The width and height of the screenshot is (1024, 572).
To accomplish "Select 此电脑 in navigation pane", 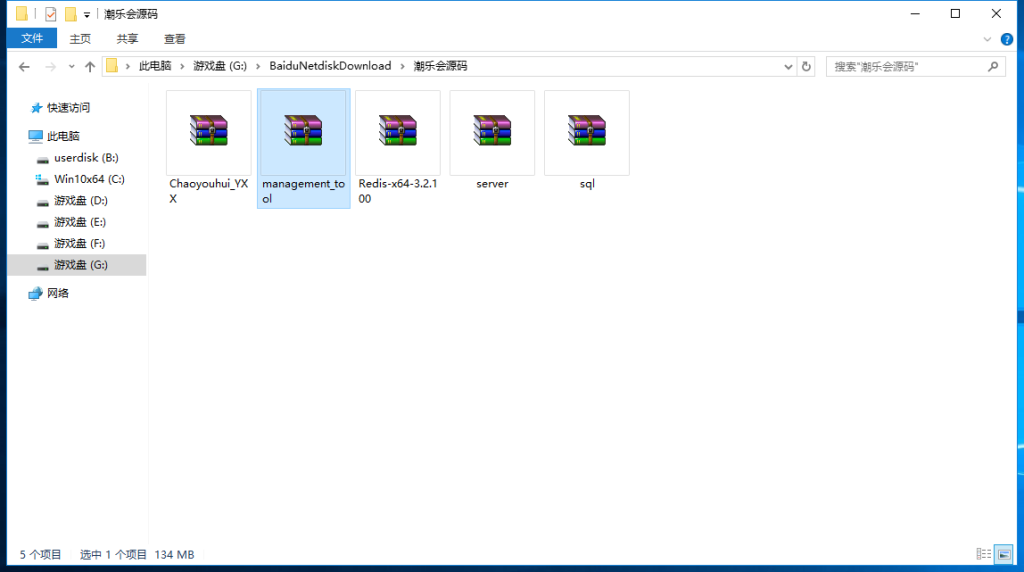I will (x=63, y=136).
